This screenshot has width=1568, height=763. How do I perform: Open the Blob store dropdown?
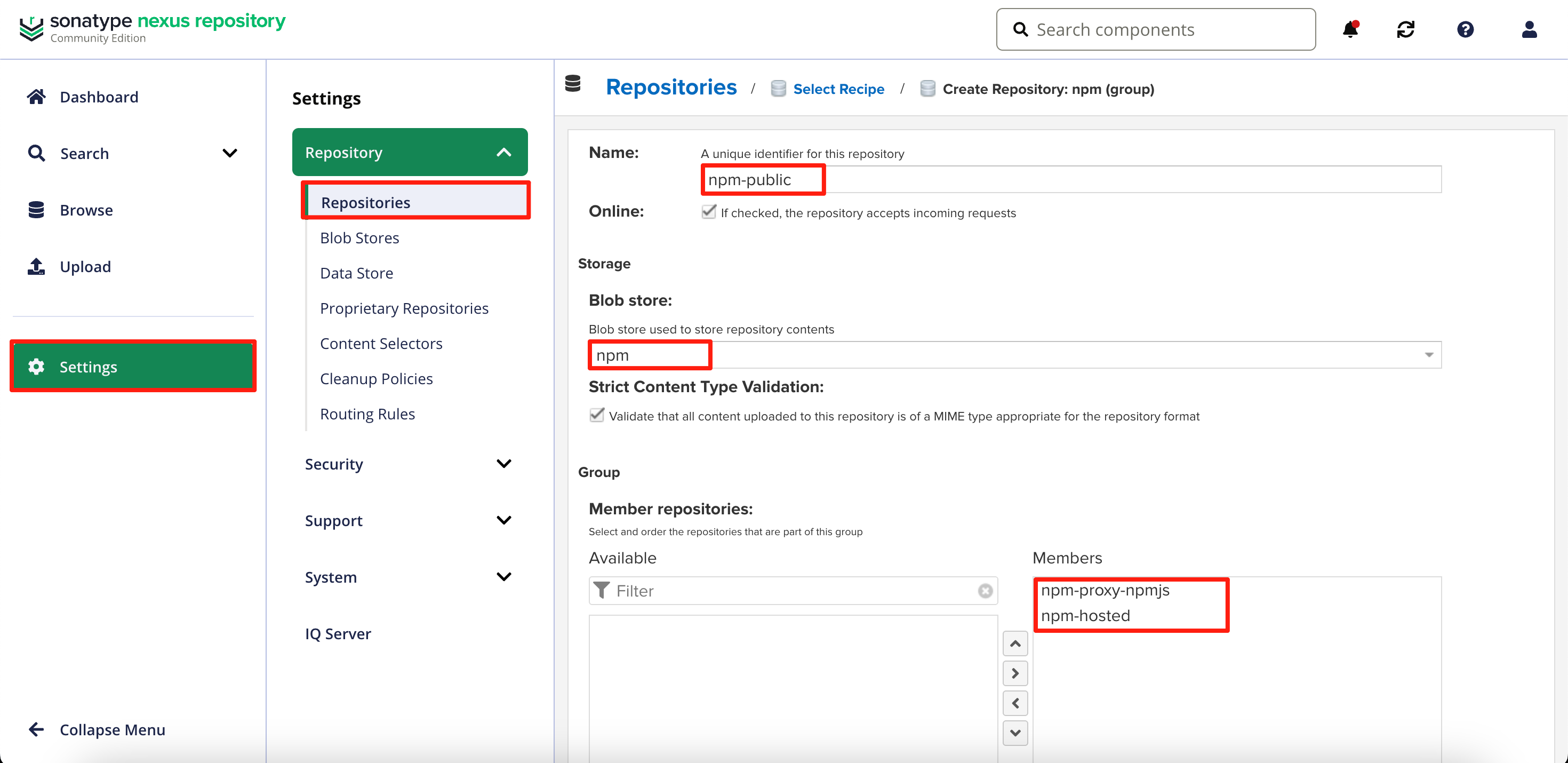(x=1429, y=355)
